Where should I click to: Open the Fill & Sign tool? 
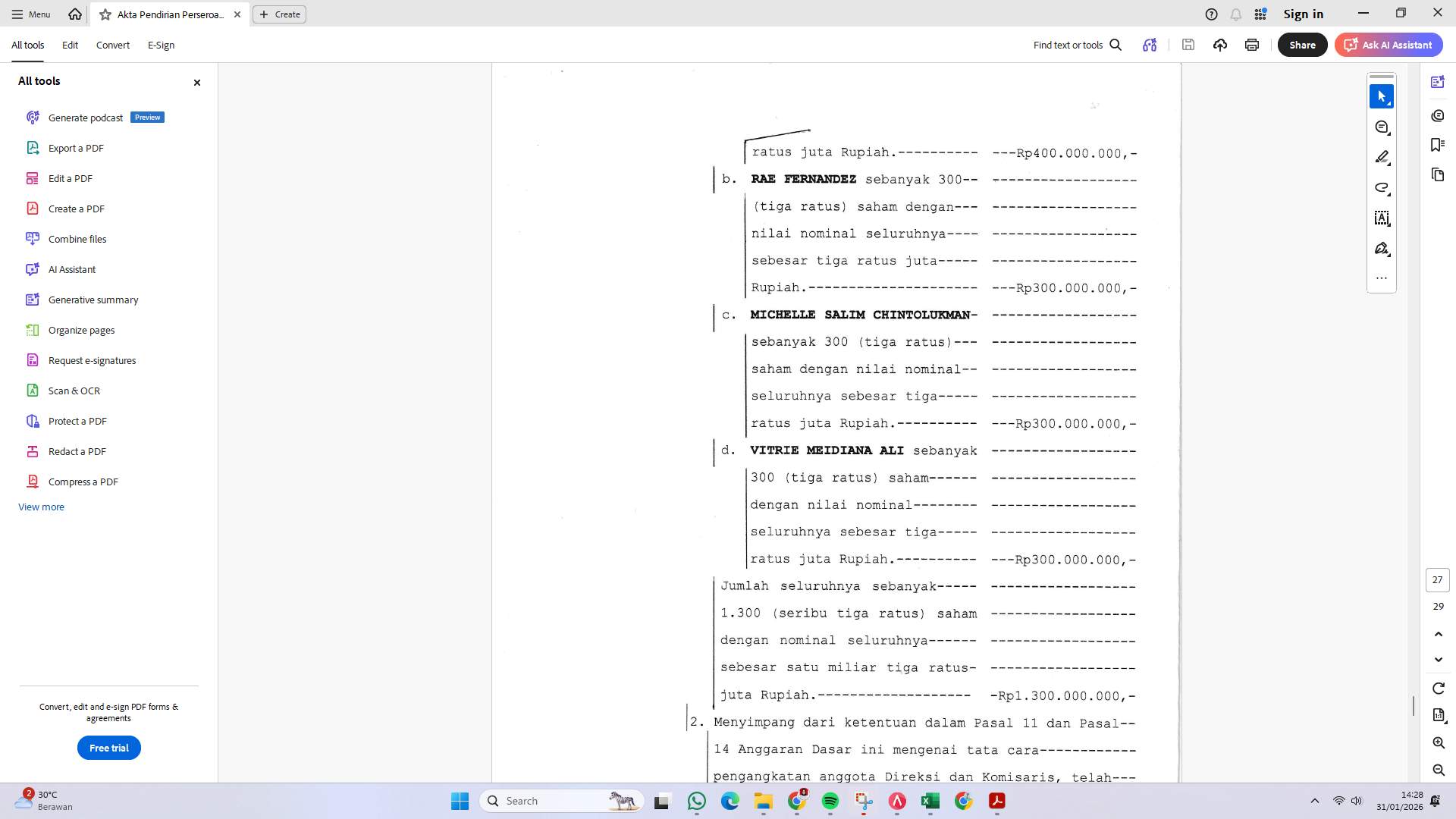1382,248
